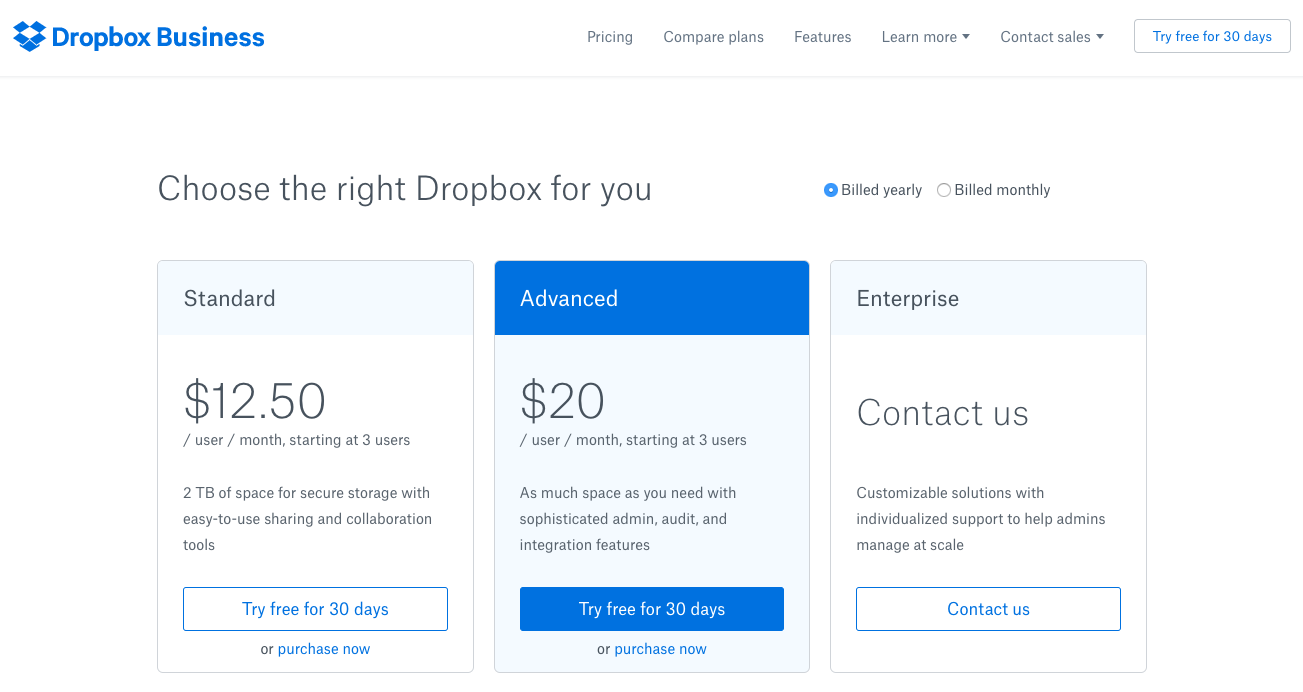
Task: Click the $20 price text
Action: click(x=562, y=401)
